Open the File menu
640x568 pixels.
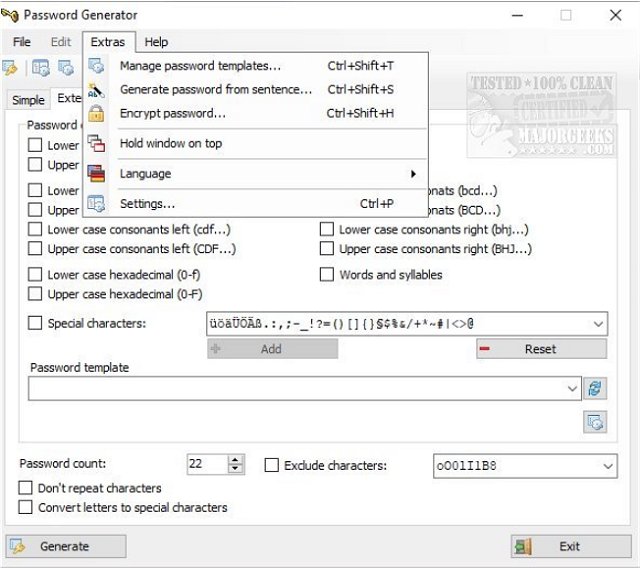pos(22,42)
